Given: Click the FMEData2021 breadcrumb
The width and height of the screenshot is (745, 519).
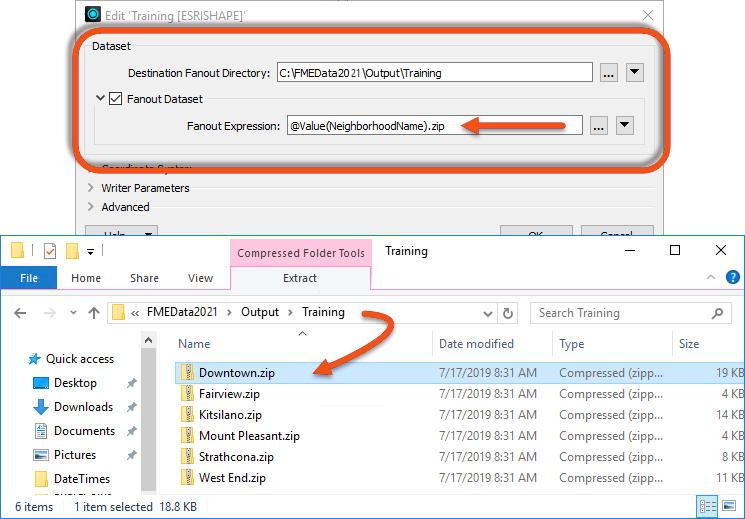Looking at the screenshot, I should click(182, 312).
